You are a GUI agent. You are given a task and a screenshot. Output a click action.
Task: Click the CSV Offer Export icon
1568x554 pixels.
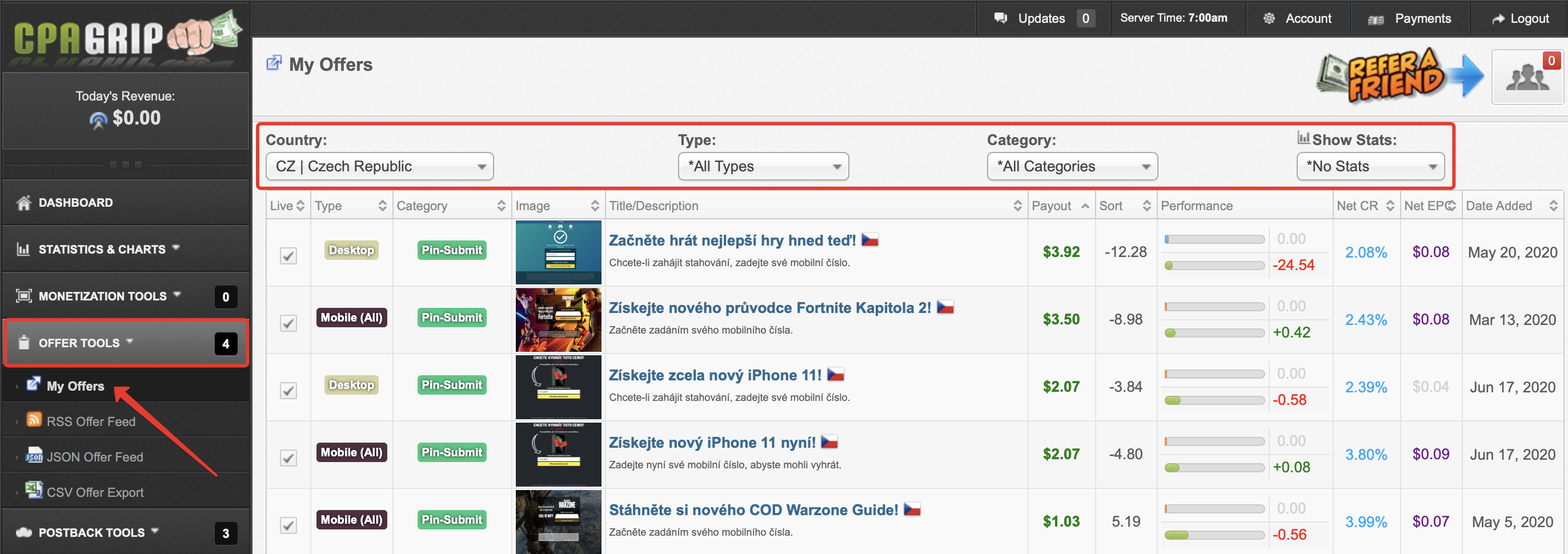pyautogui.click(x=34, y=490)
